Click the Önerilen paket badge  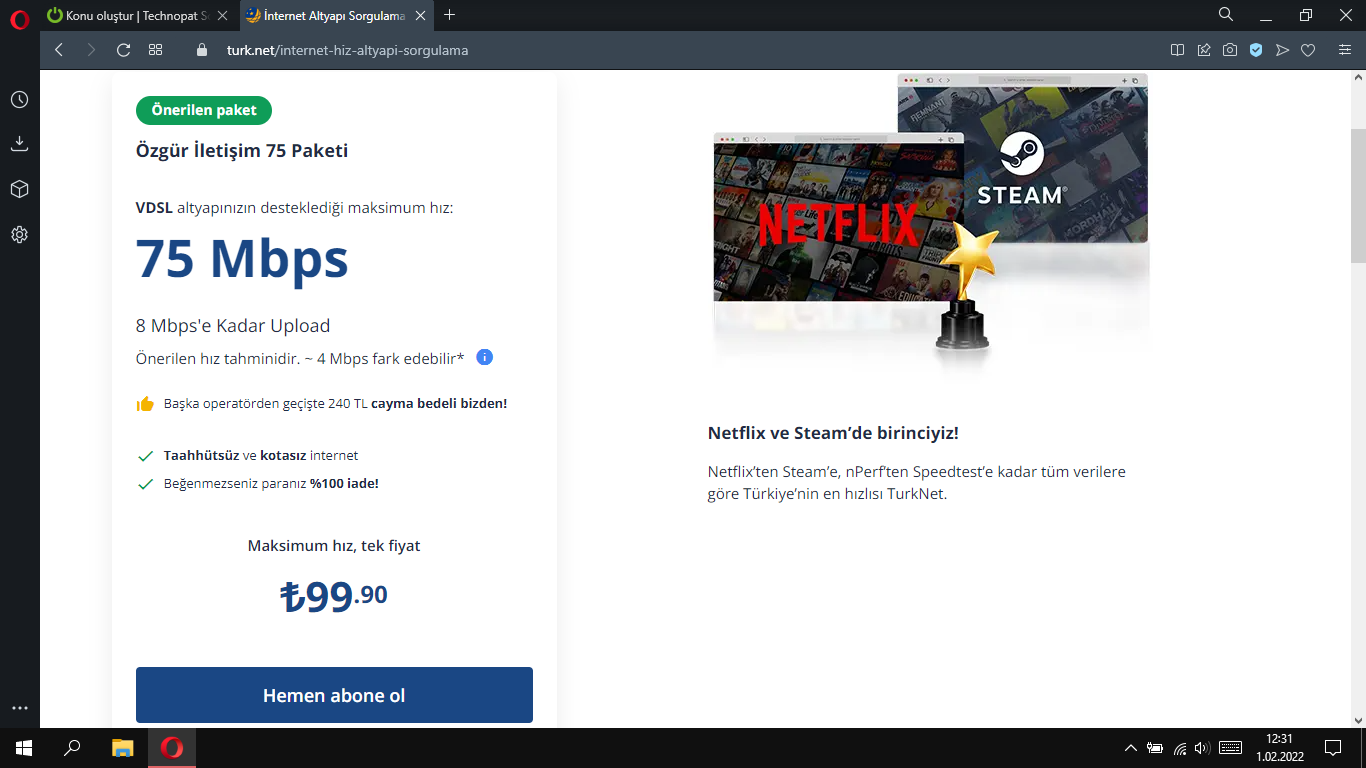pos(204,110)
